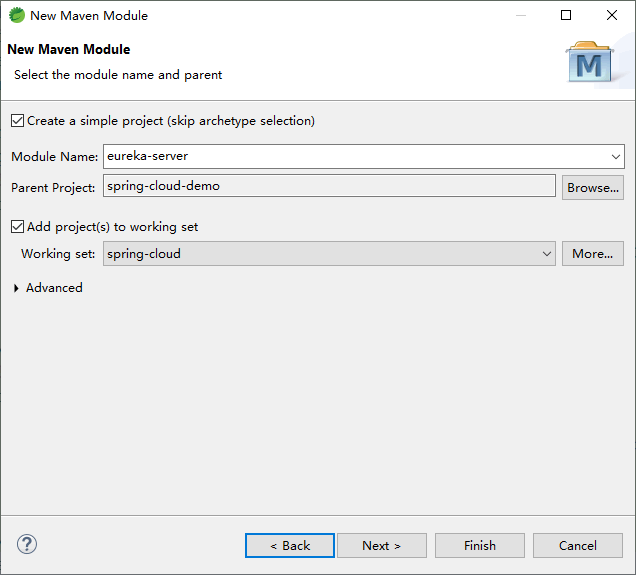This screenshot has width=636, height=575.
Task: Expand the Advanced section
Action: (x=17, y=288)
